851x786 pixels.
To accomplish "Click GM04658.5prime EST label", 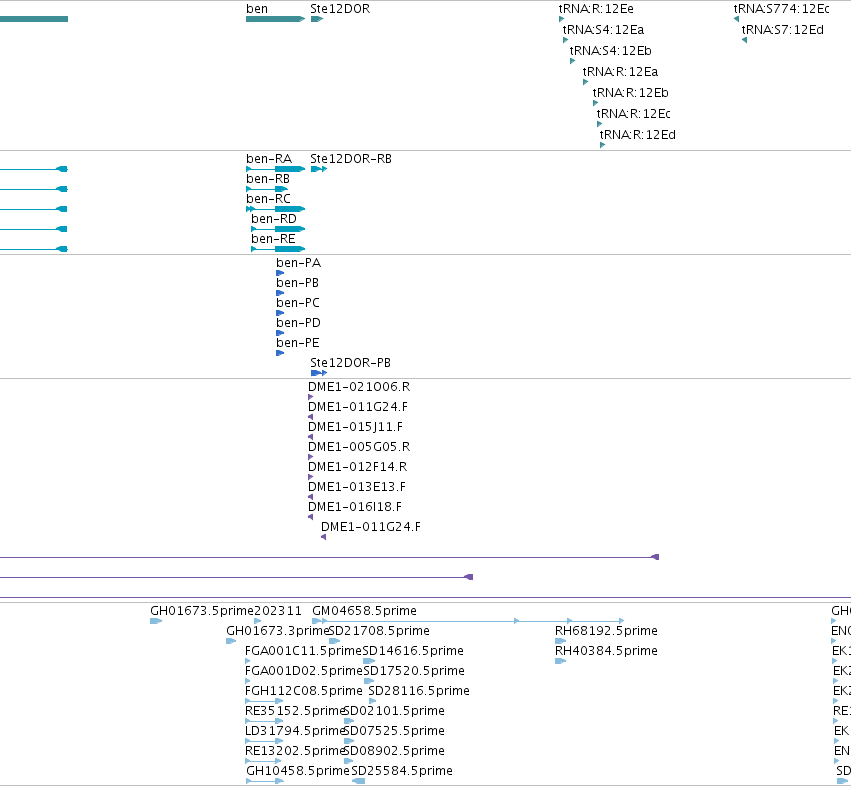I will coord(364,611).
